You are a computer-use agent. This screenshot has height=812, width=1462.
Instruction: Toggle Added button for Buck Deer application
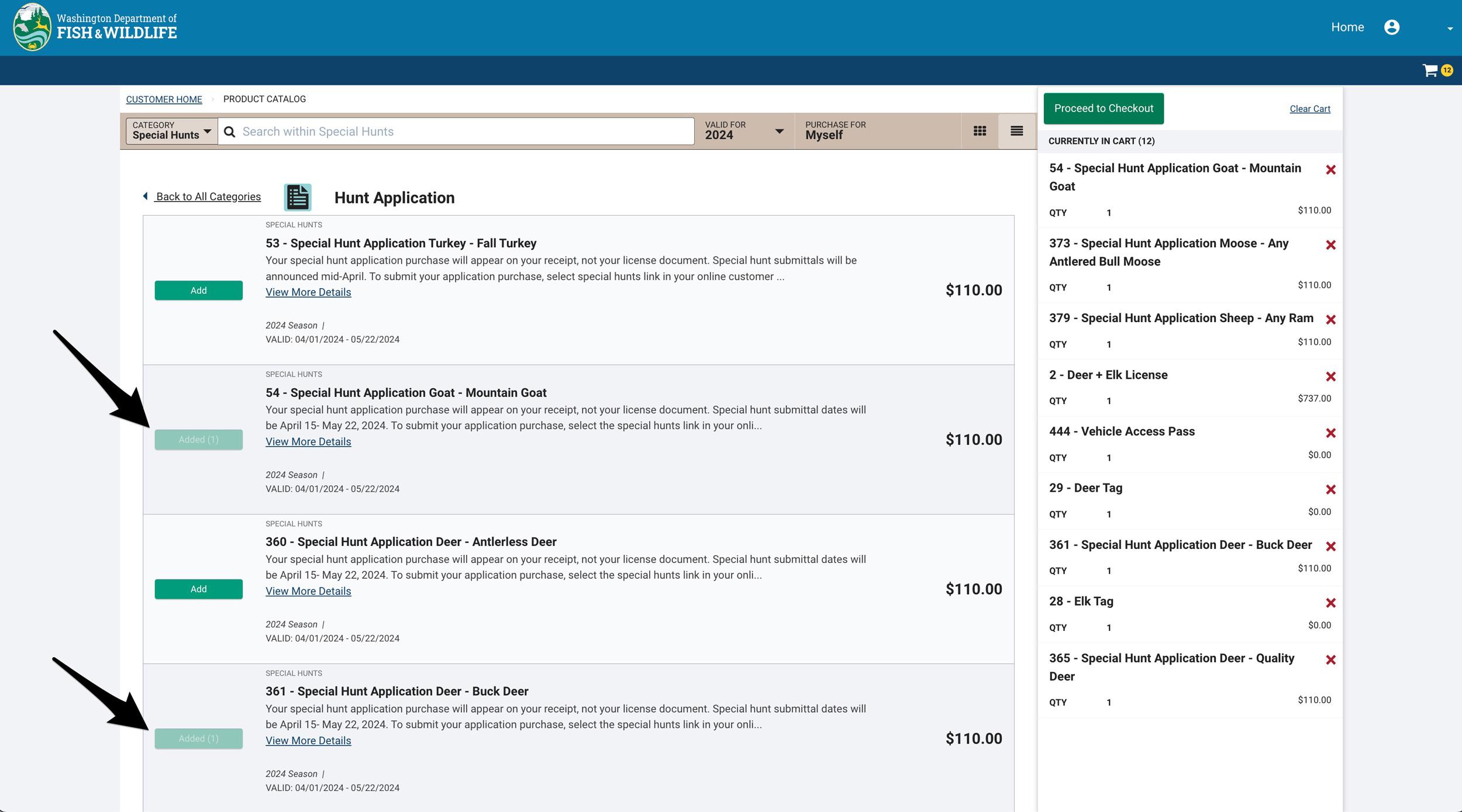tap(198, 739)
